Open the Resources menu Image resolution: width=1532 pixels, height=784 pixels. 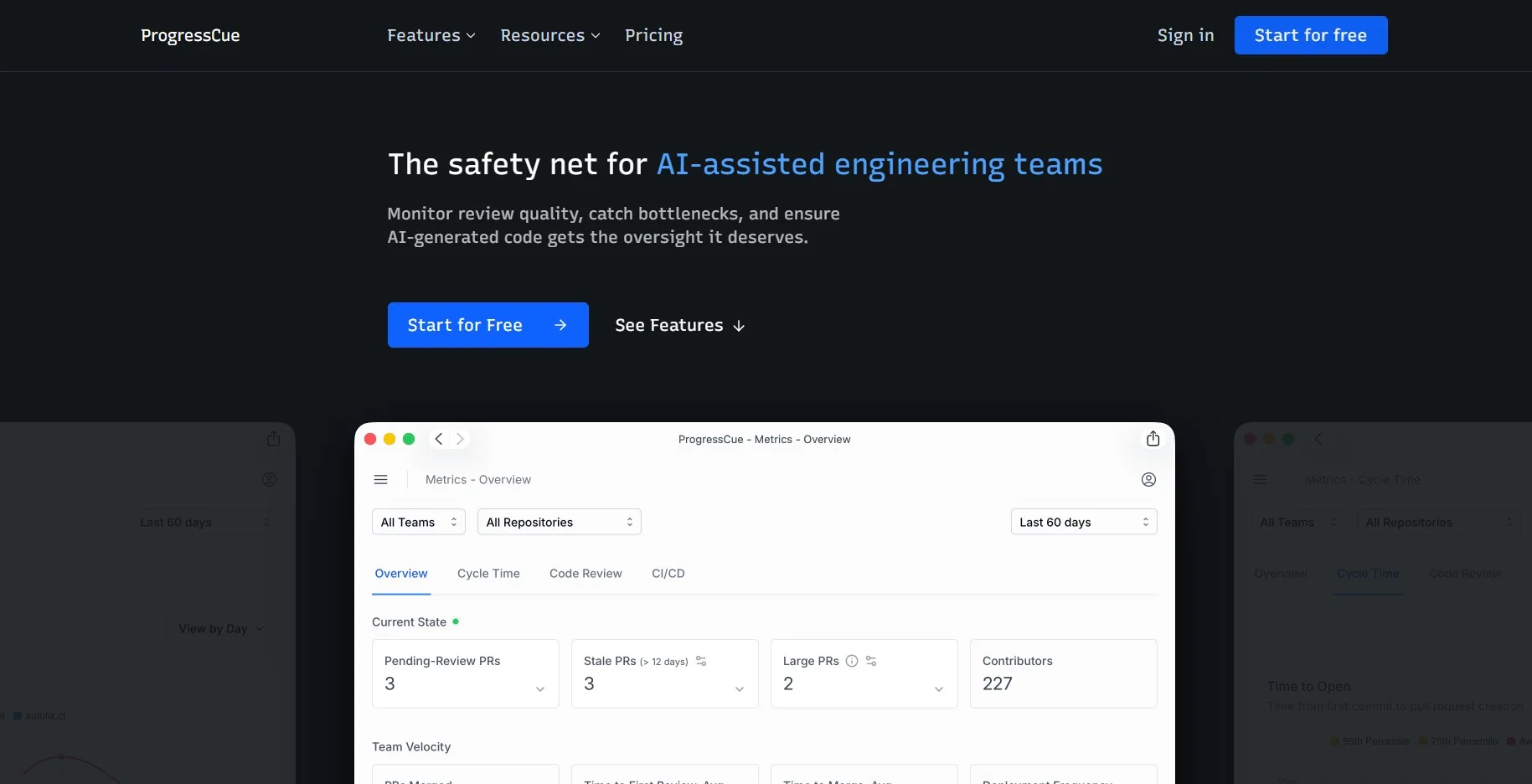coord(550,35)
